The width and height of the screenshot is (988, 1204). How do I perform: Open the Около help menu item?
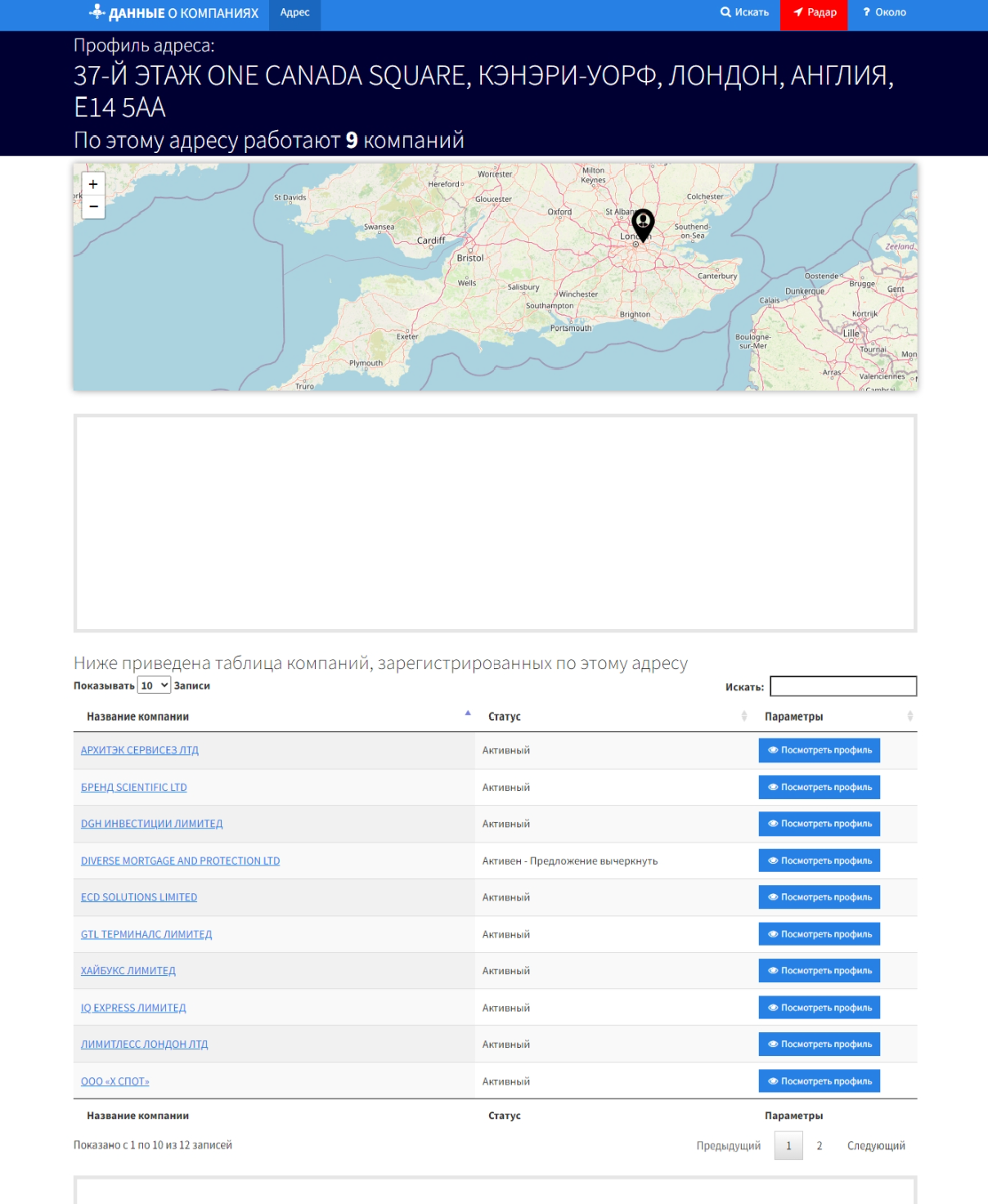point(884,12)
